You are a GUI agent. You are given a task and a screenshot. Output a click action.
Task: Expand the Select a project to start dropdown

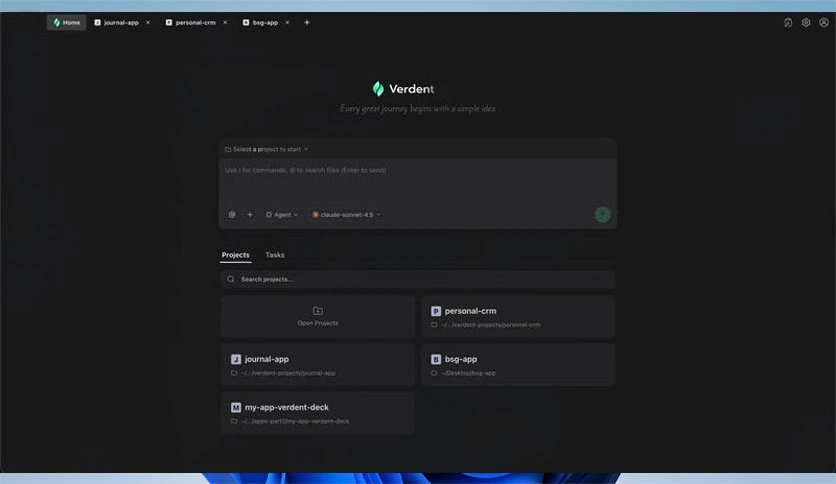267,149
